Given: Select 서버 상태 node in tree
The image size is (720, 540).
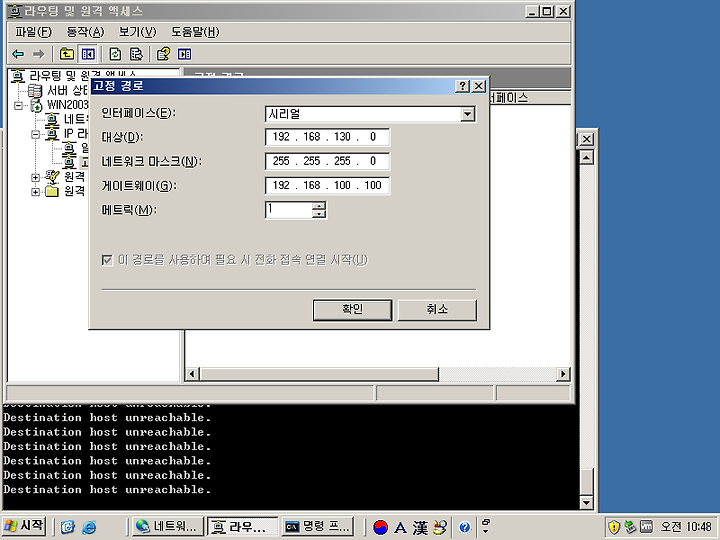Looking at the screenshot, I should (x=68, y=90).
